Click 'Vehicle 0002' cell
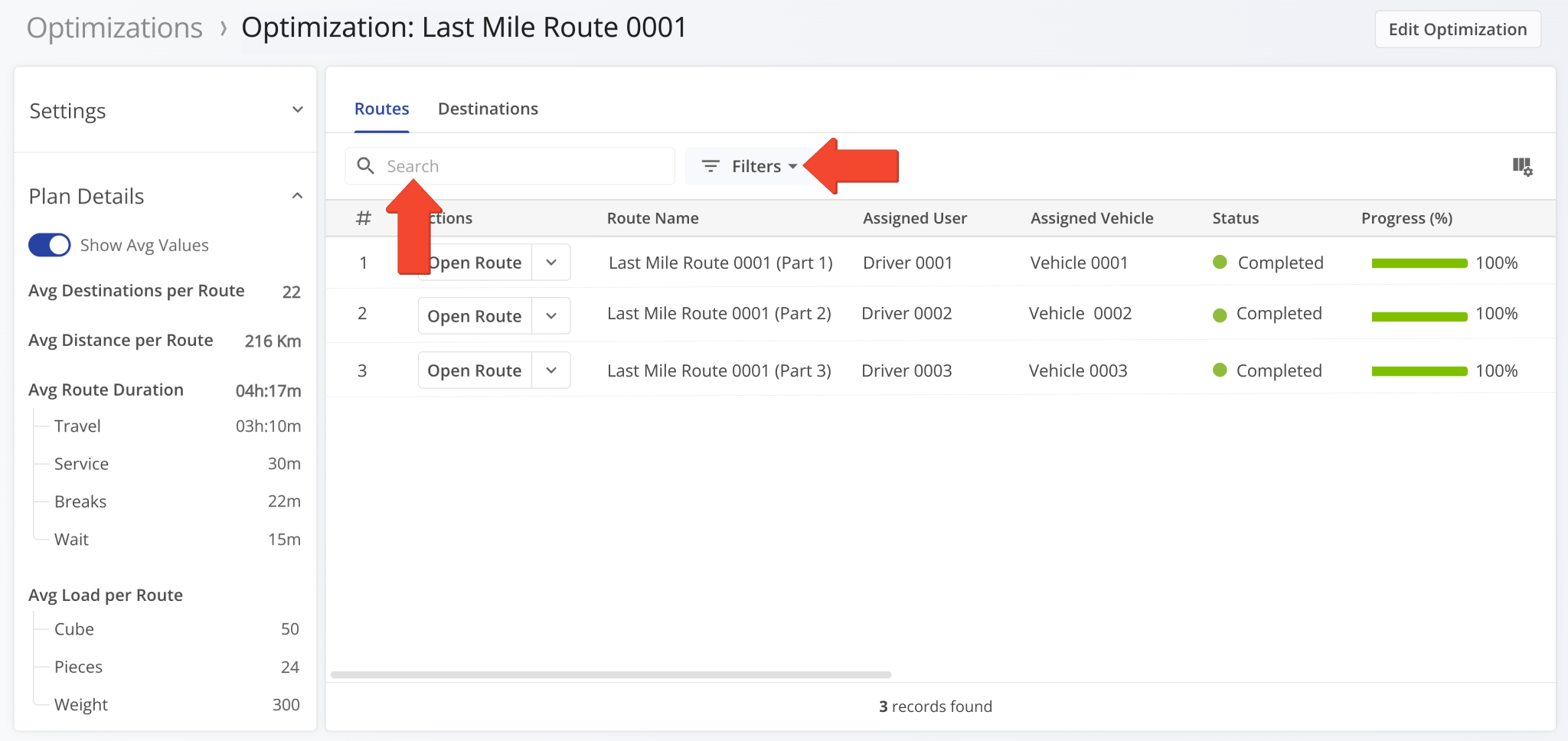 (x=1080, y=313)
